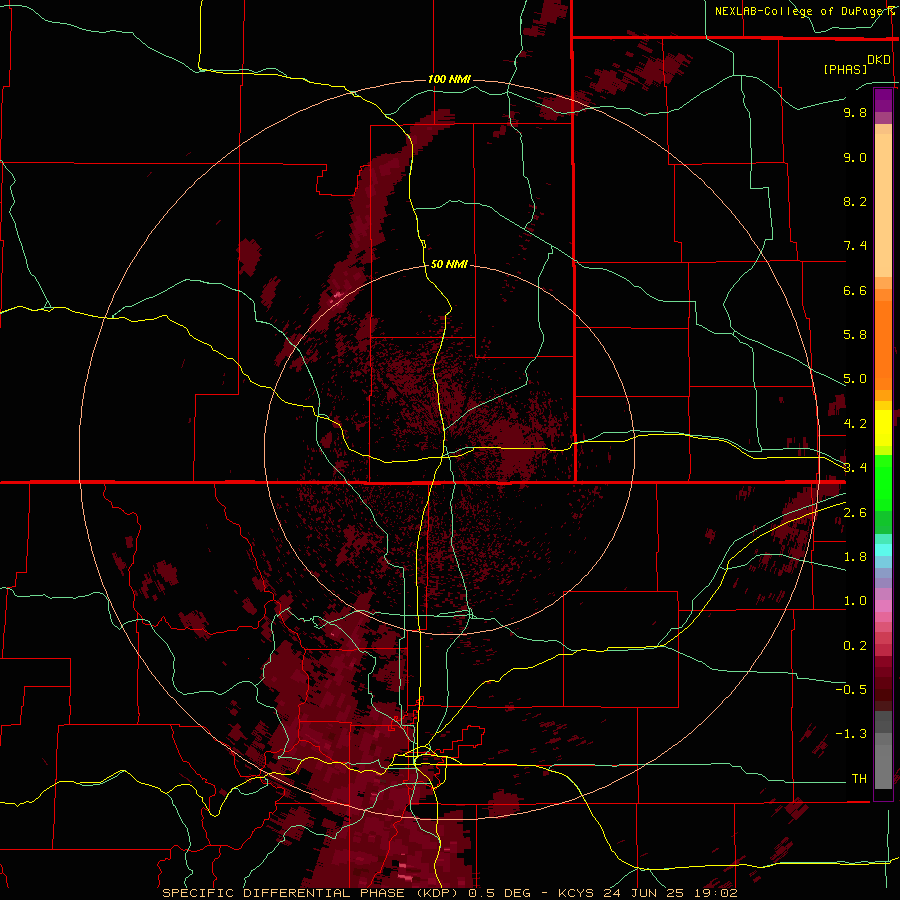The width and height of the screenshot is (900, 900).
Task: Click the -1.3 value on color scale
Action: (851, 734)
